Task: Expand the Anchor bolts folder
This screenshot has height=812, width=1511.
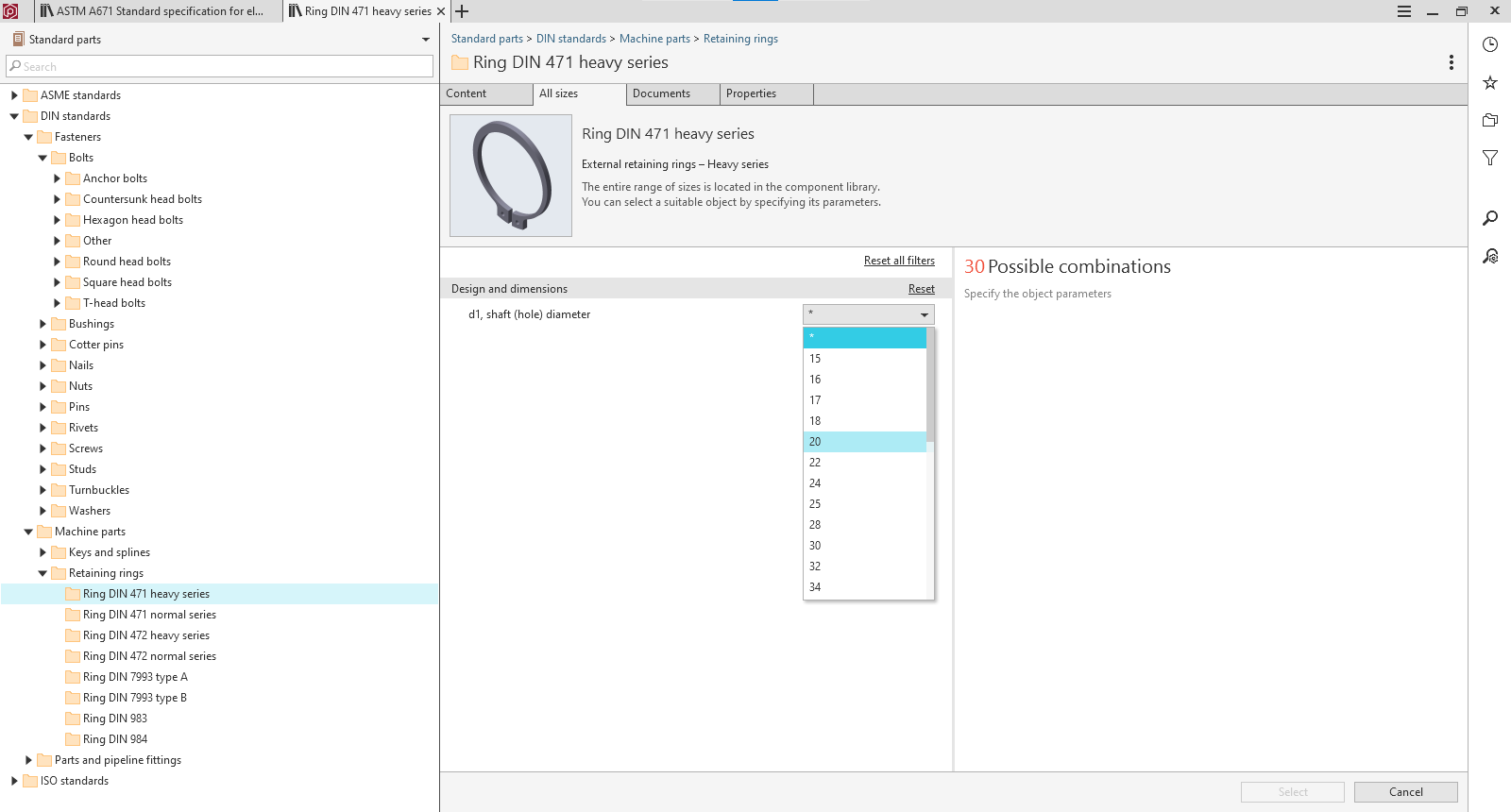Action: coord(57,178)
